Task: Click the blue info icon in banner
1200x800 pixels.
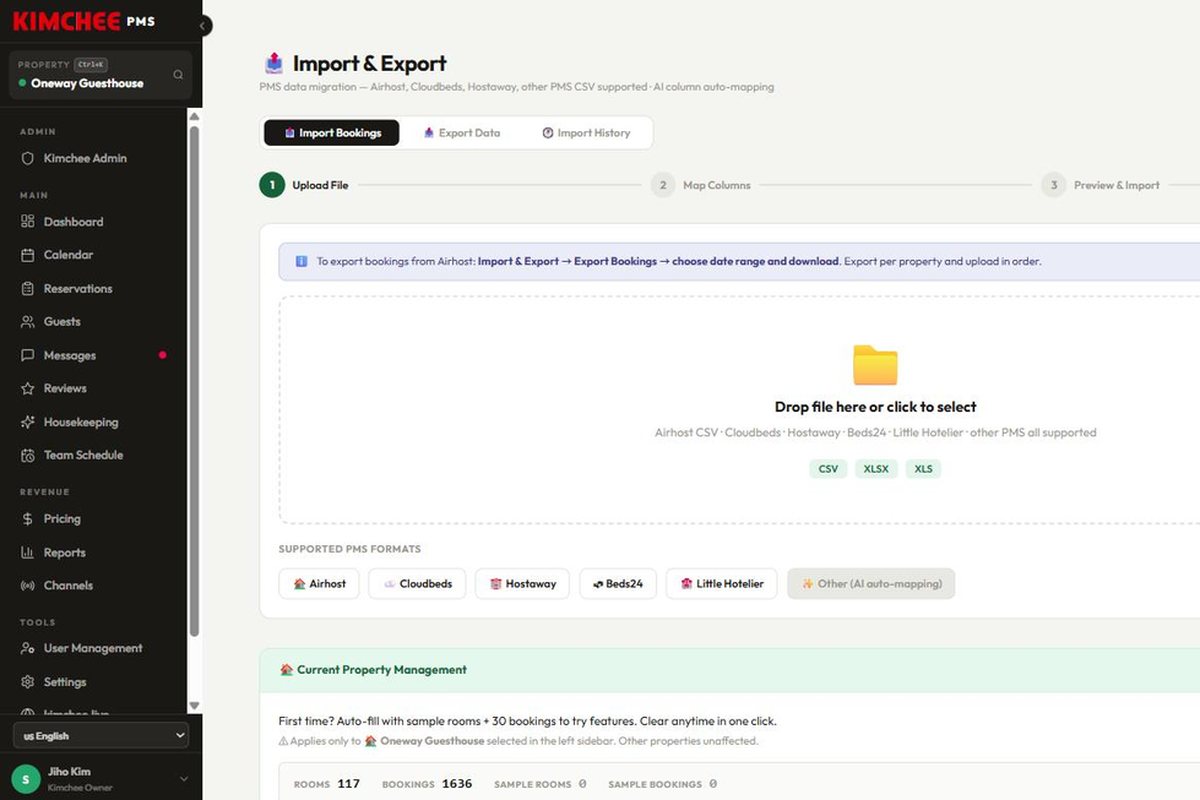Action: 301,261
